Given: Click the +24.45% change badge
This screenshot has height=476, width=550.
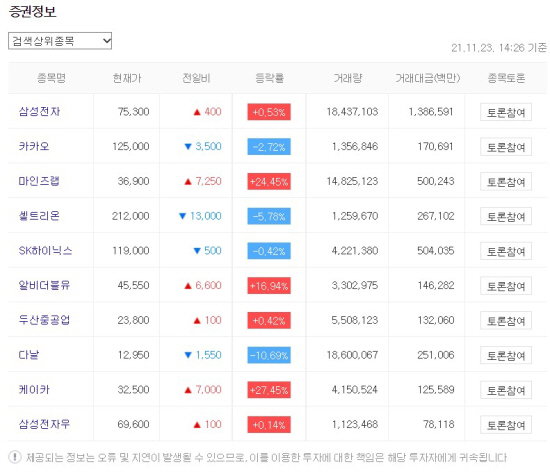Looking at the screenshot, I should tap(269, 181).
